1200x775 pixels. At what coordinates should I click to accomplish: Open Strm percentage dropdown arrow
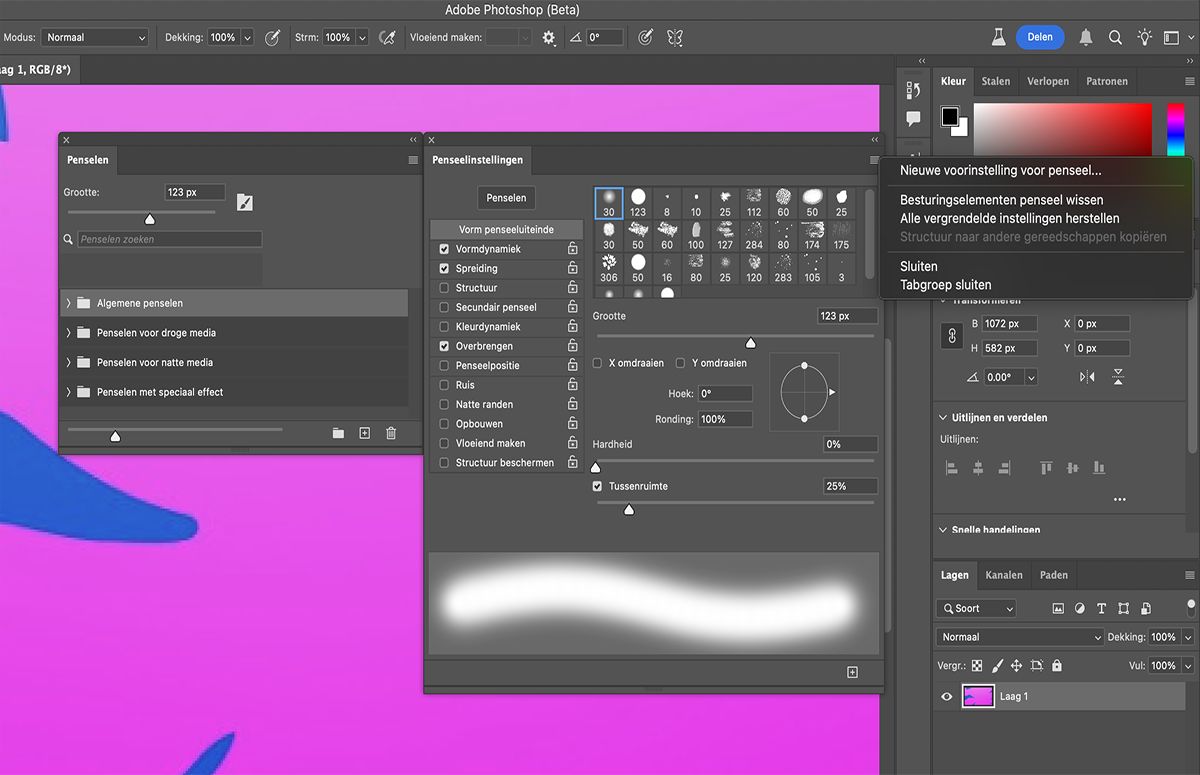[362, 37]
